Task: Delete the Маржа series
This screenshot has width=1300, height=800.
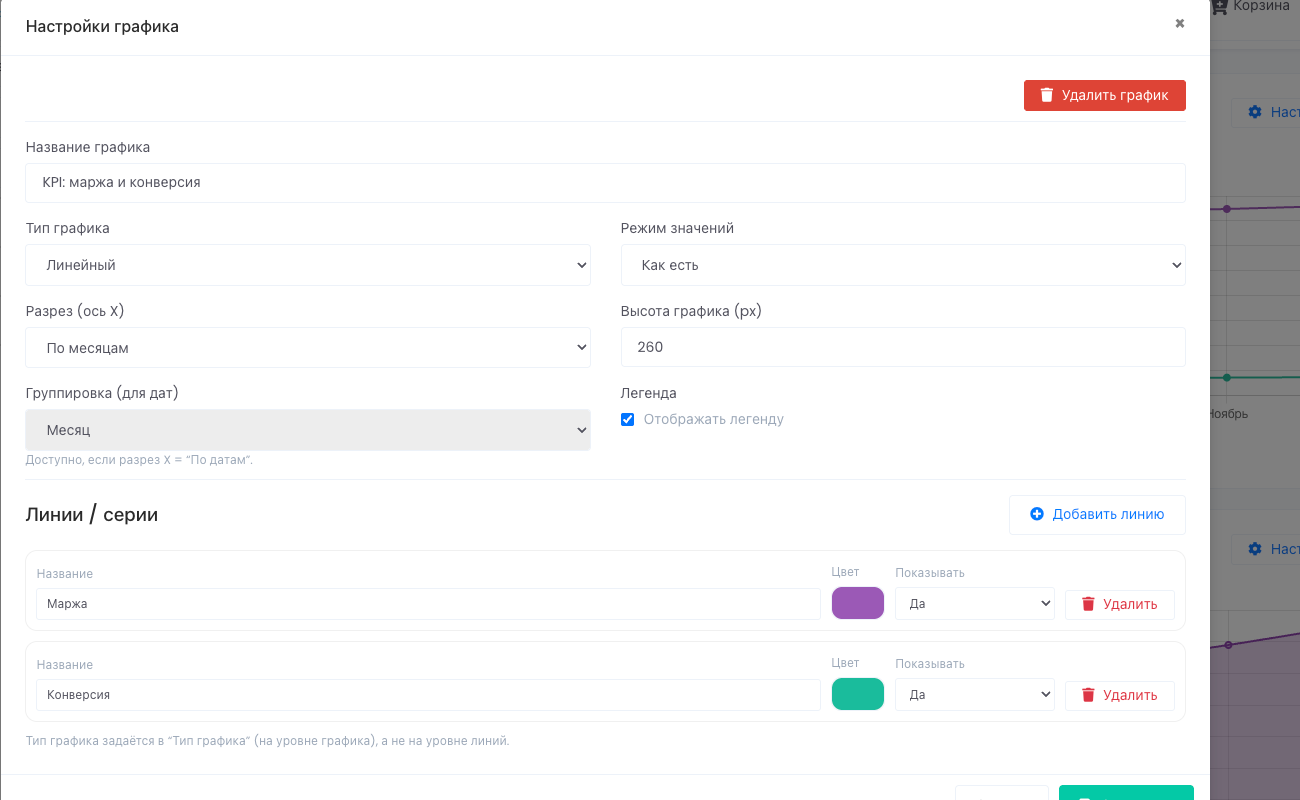Action: coord(1120,604)
